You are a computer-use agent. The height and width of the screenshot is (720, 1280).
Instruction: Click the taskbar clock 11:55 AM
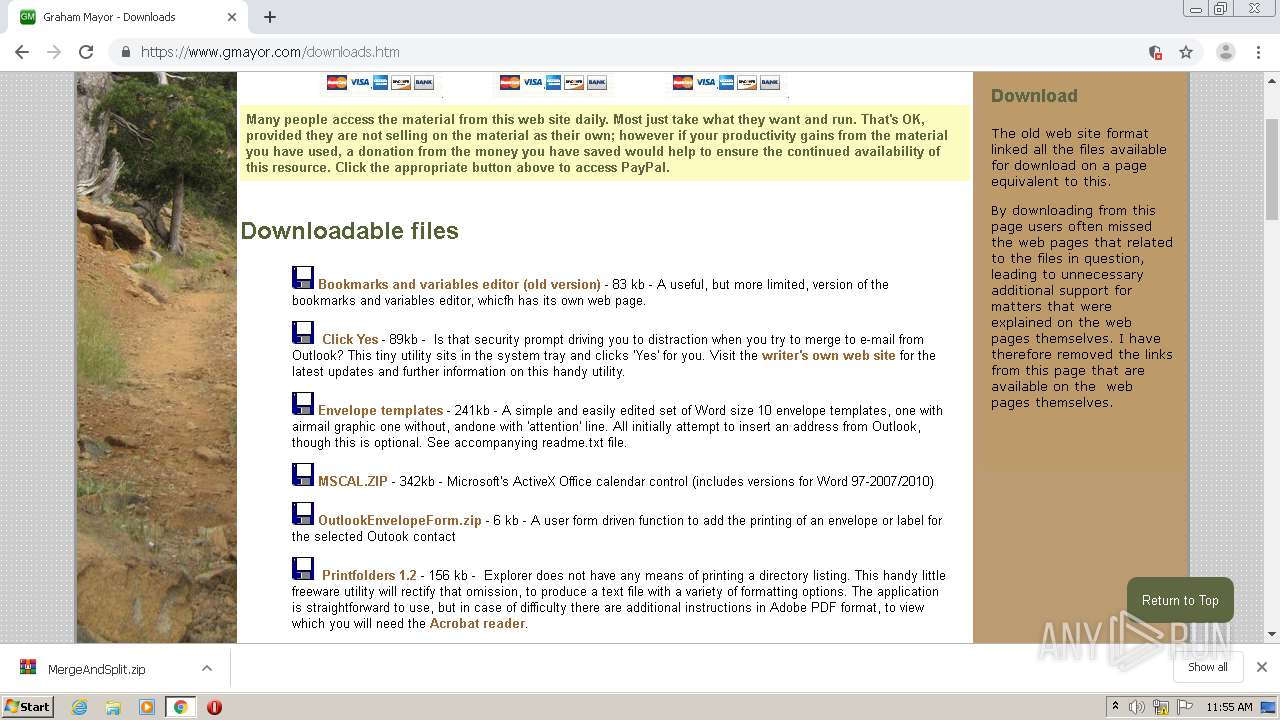[x=1229, y=707]
